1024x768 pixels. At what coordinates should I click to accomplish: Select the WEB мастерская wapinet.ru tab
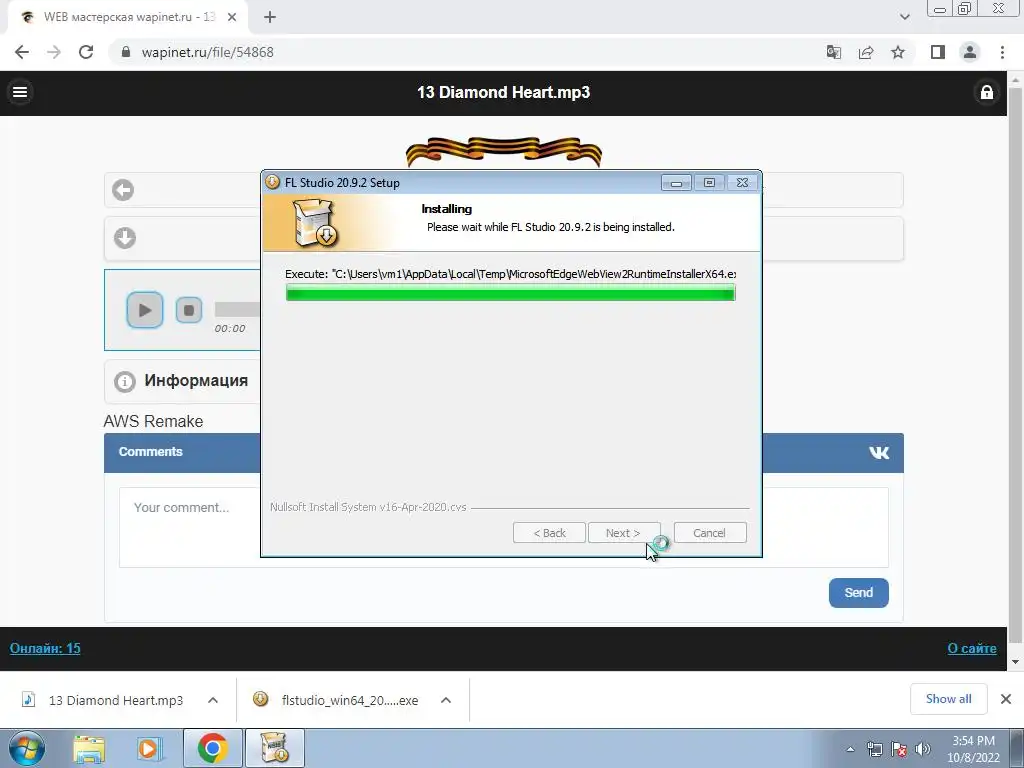[127, 18]
